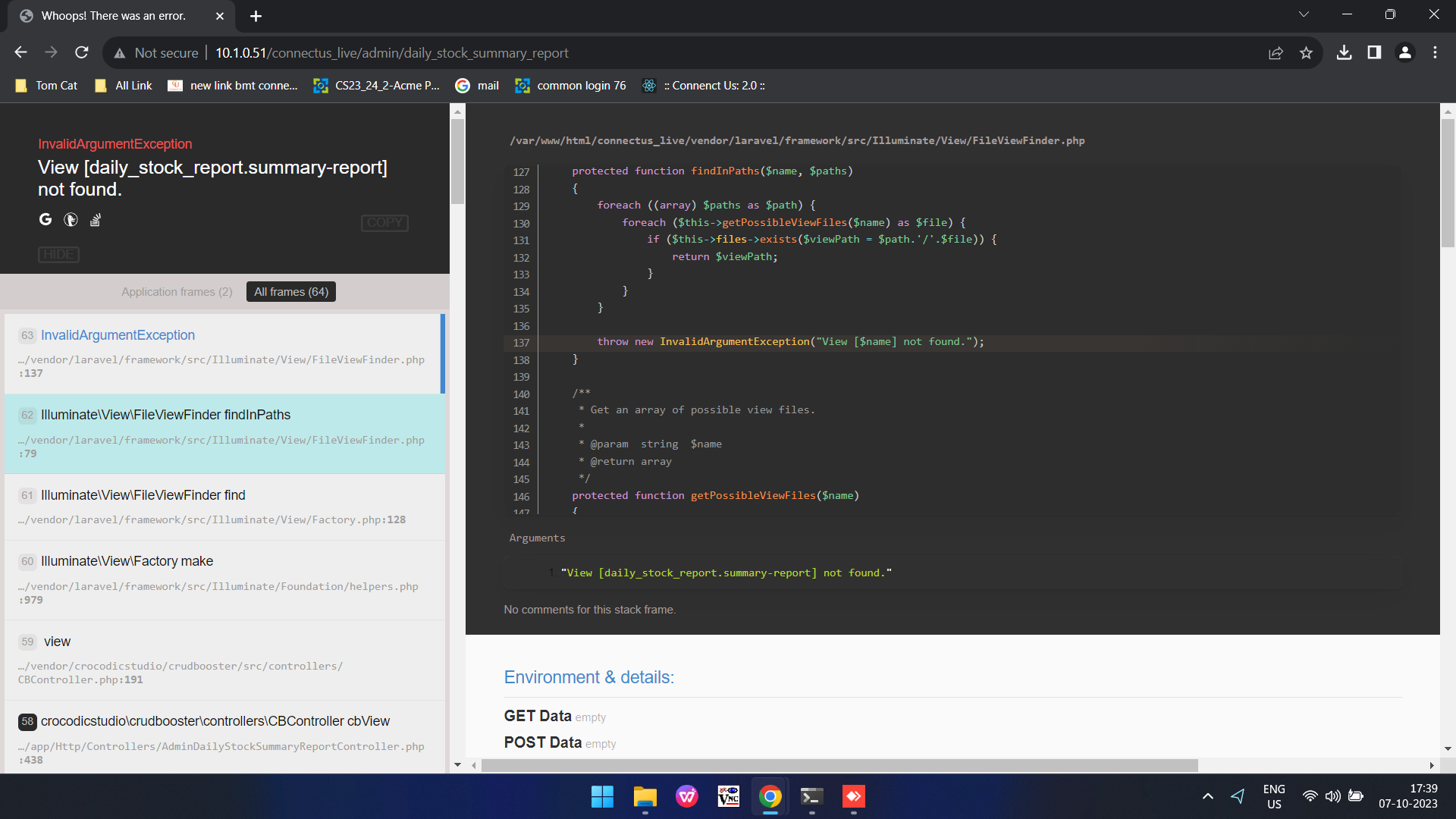This screenshot has height=819, width=1456.
Task: Click the HIDE button under the exception
Action: (x=58, y=255)
